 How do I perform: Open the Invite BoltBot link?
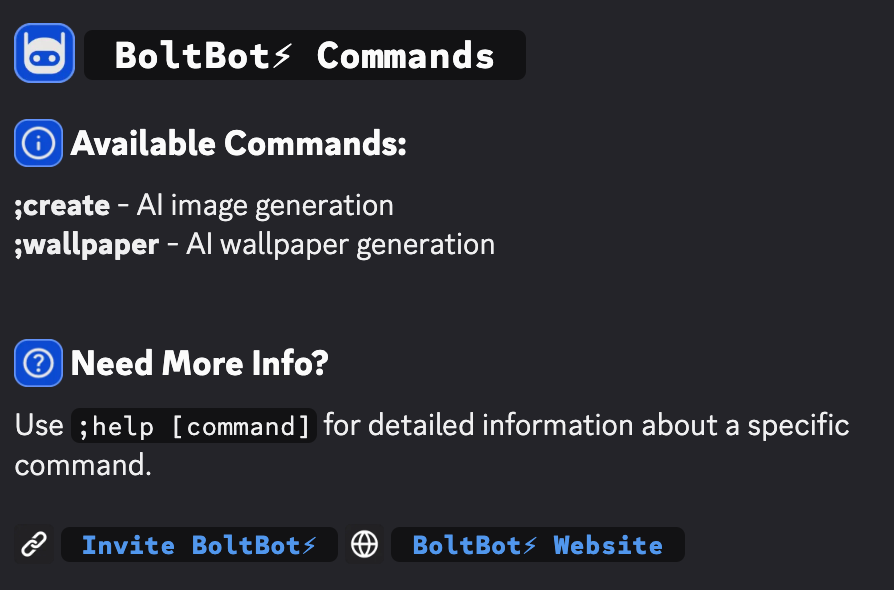(199, 545)
